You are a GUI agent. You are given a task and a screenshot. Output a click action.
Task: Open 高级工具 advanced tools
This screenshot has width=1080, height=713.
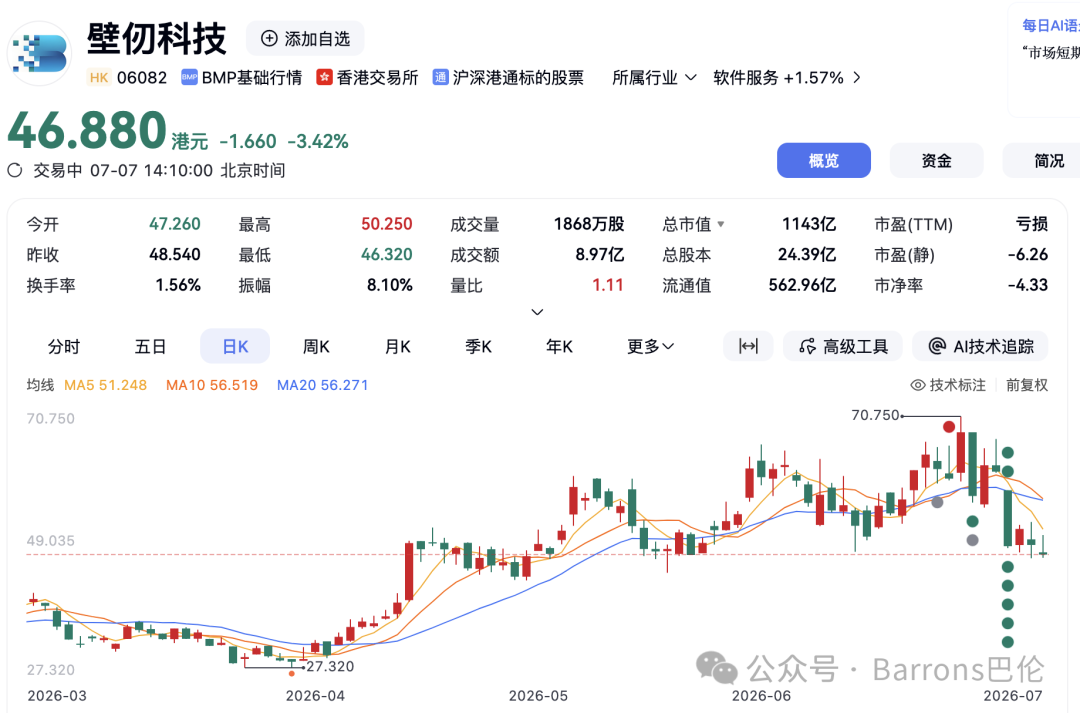(844, 346)
